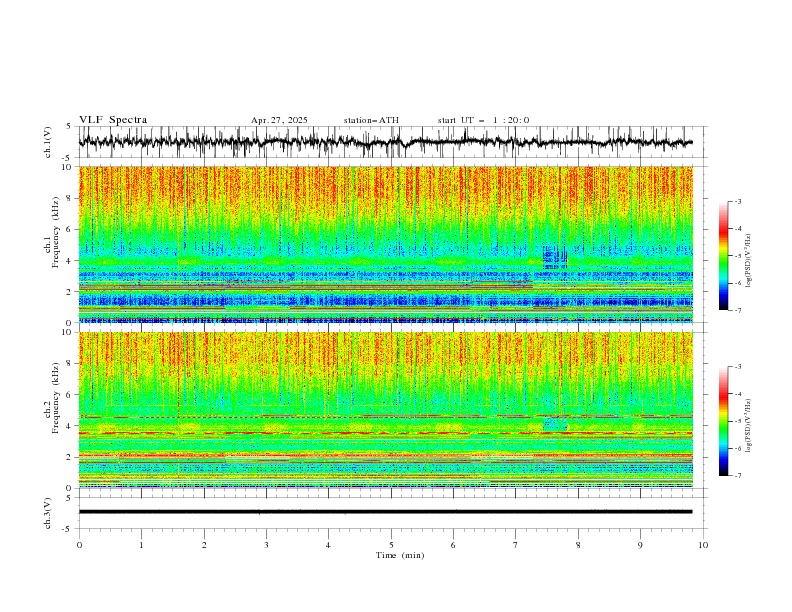
Task: Click the "4" tick on the time axis
Action: coord(328,545)
